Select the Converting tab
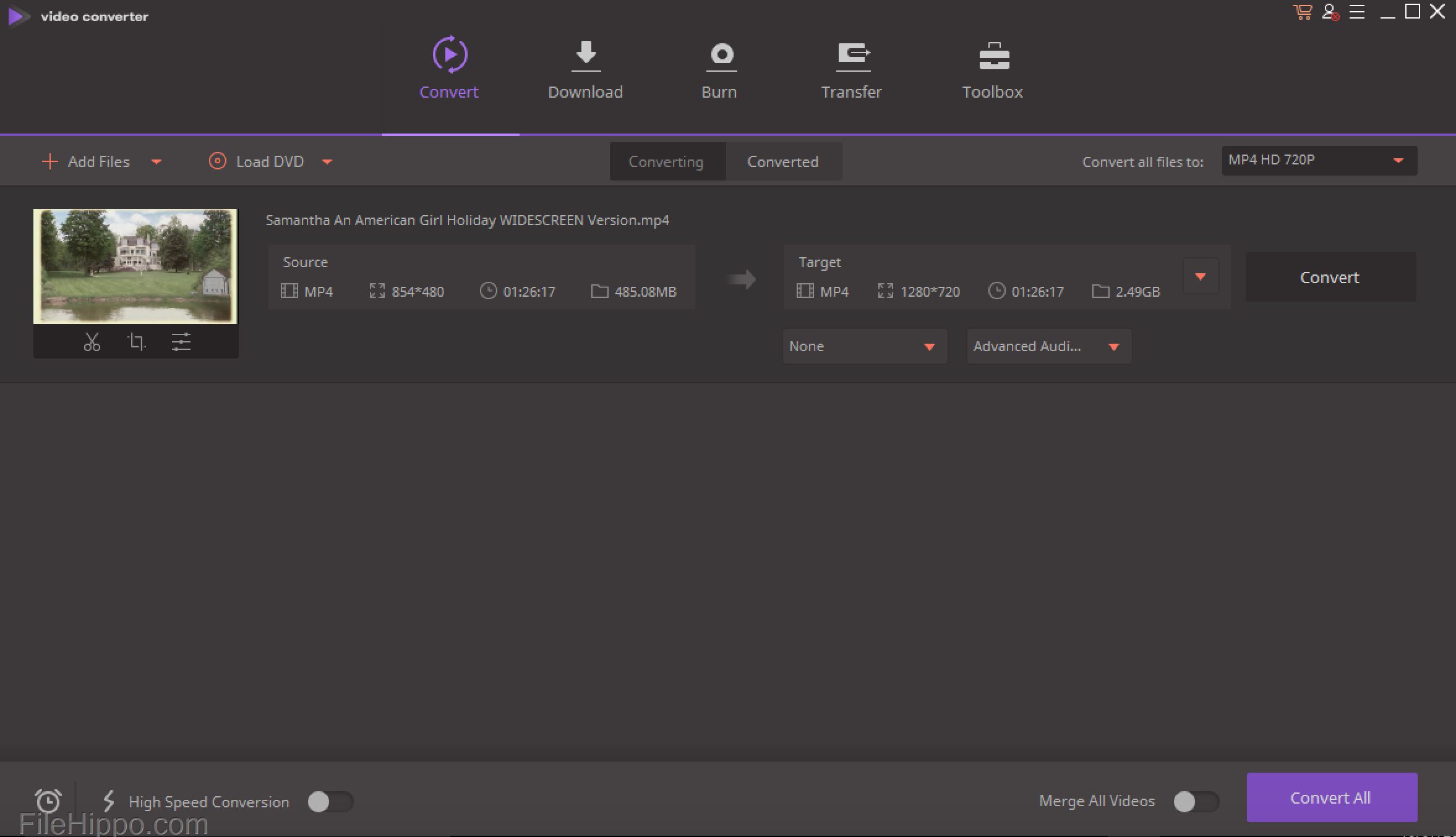 (666, 161)
